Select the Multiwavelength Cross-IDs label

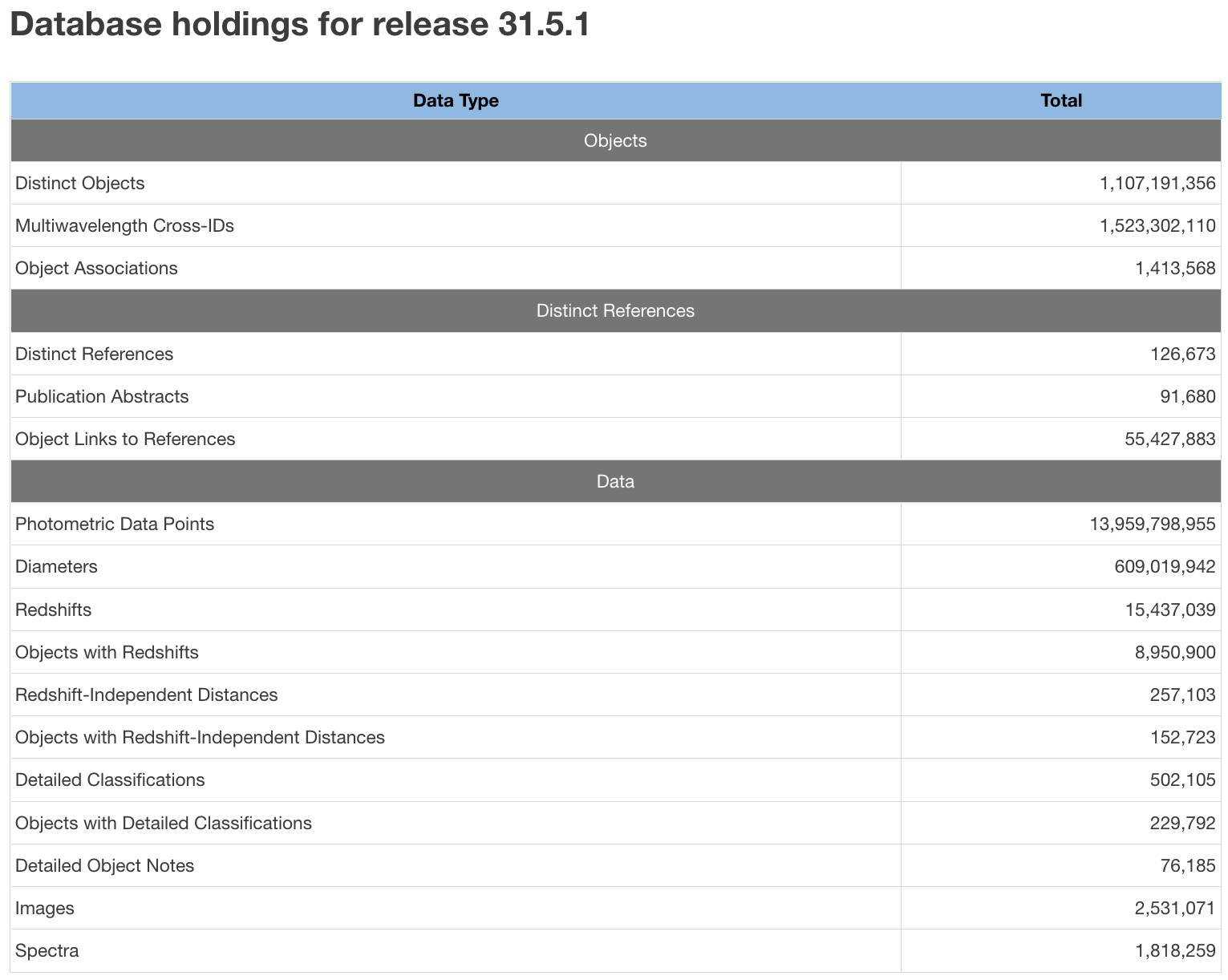pyautogui.click(x=124, y=225)
